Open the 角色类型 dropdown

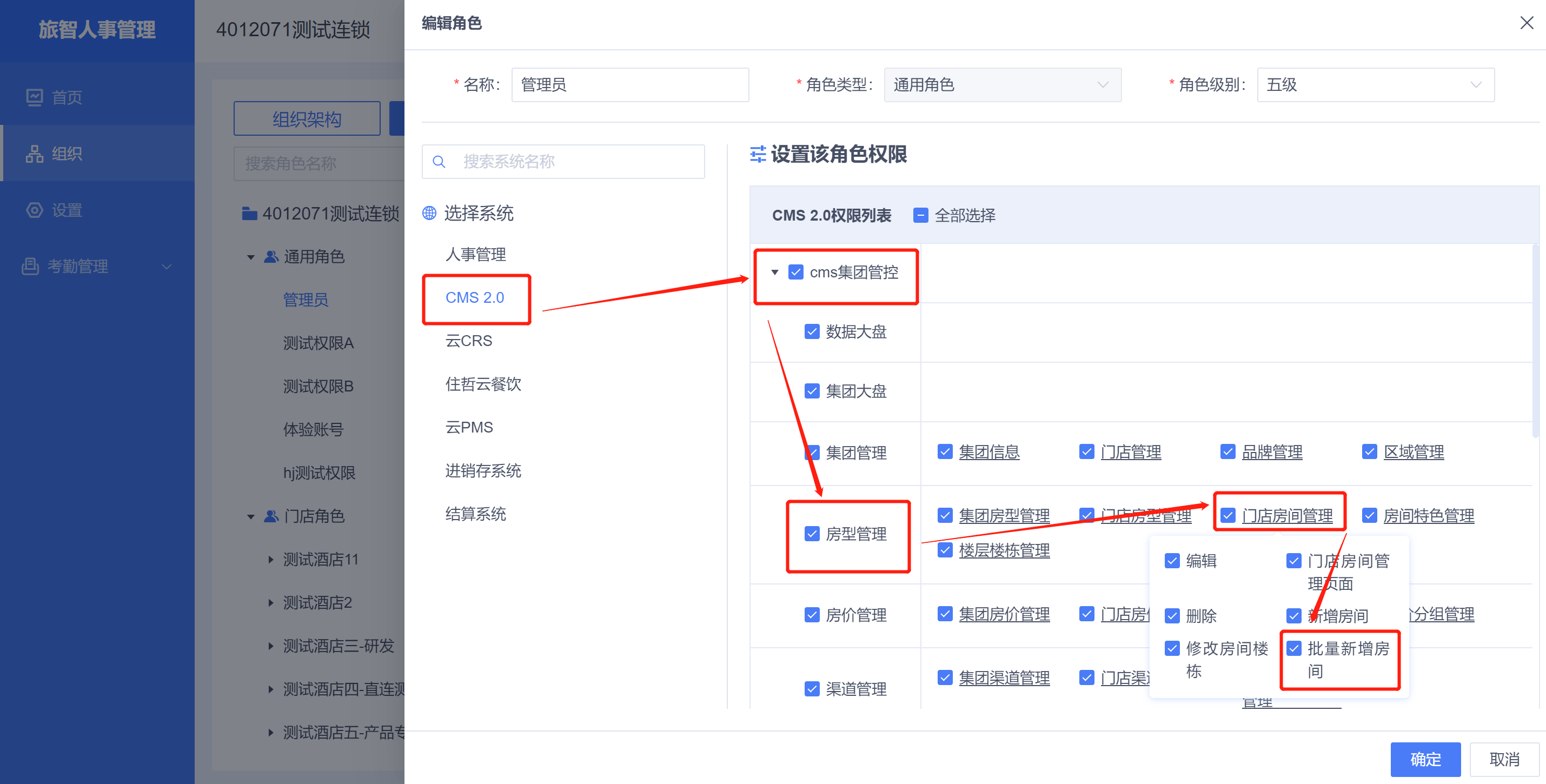(x=1002, y=85)
